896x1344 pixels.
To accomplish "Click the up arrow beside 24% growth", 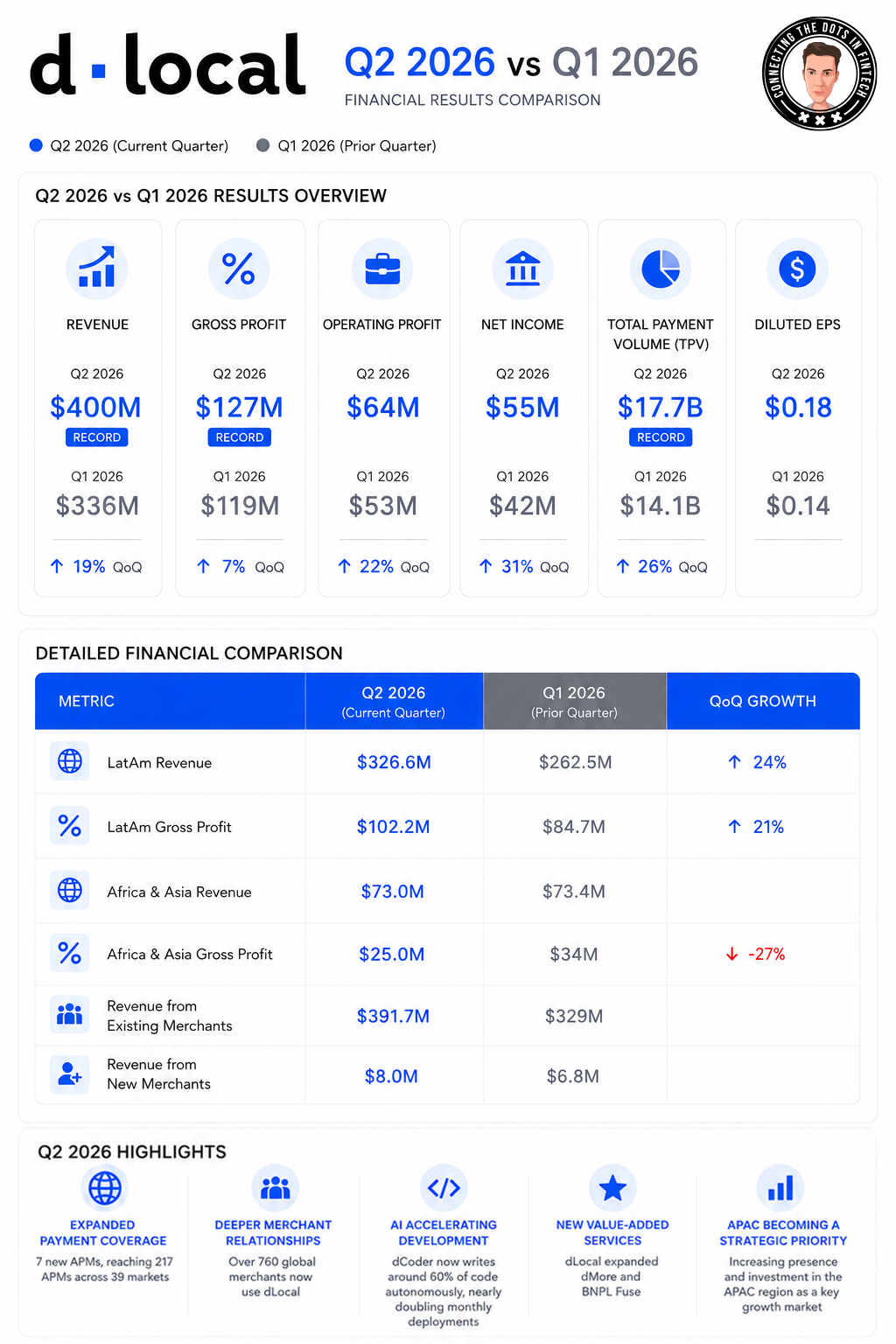I will (734, 762).
